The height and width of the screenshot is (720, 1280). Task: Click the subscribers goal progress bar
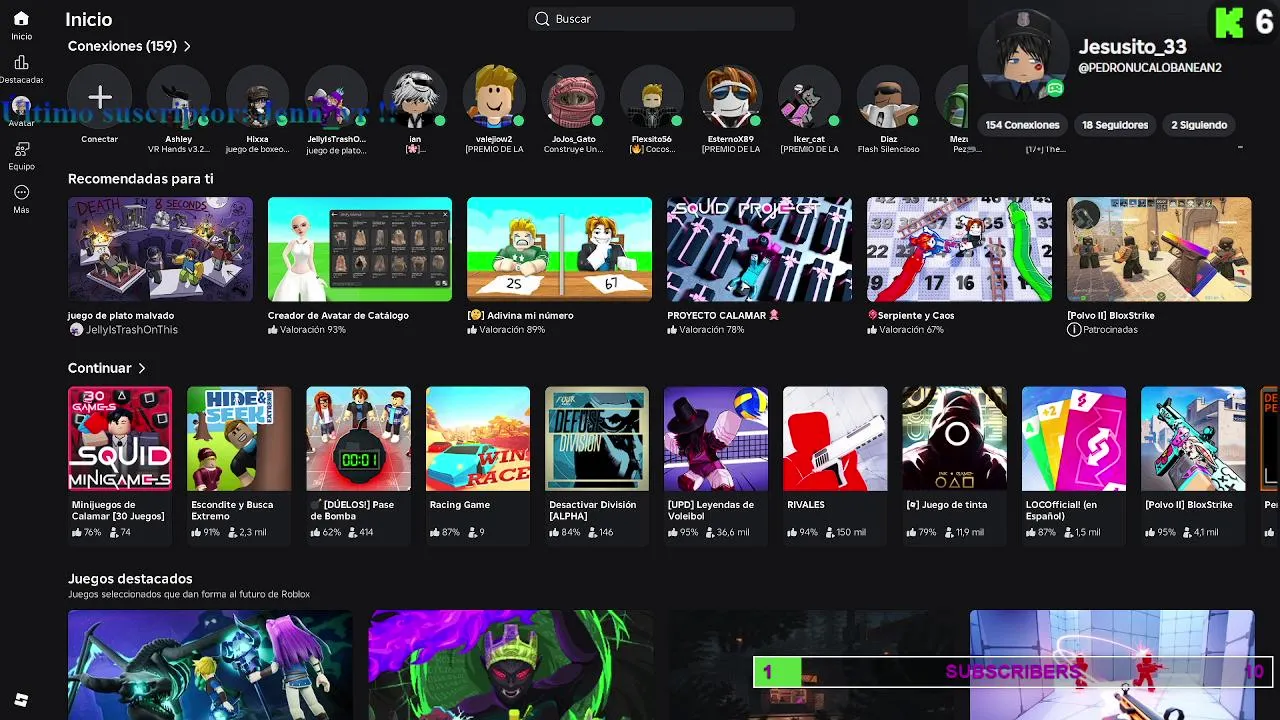1013,672
